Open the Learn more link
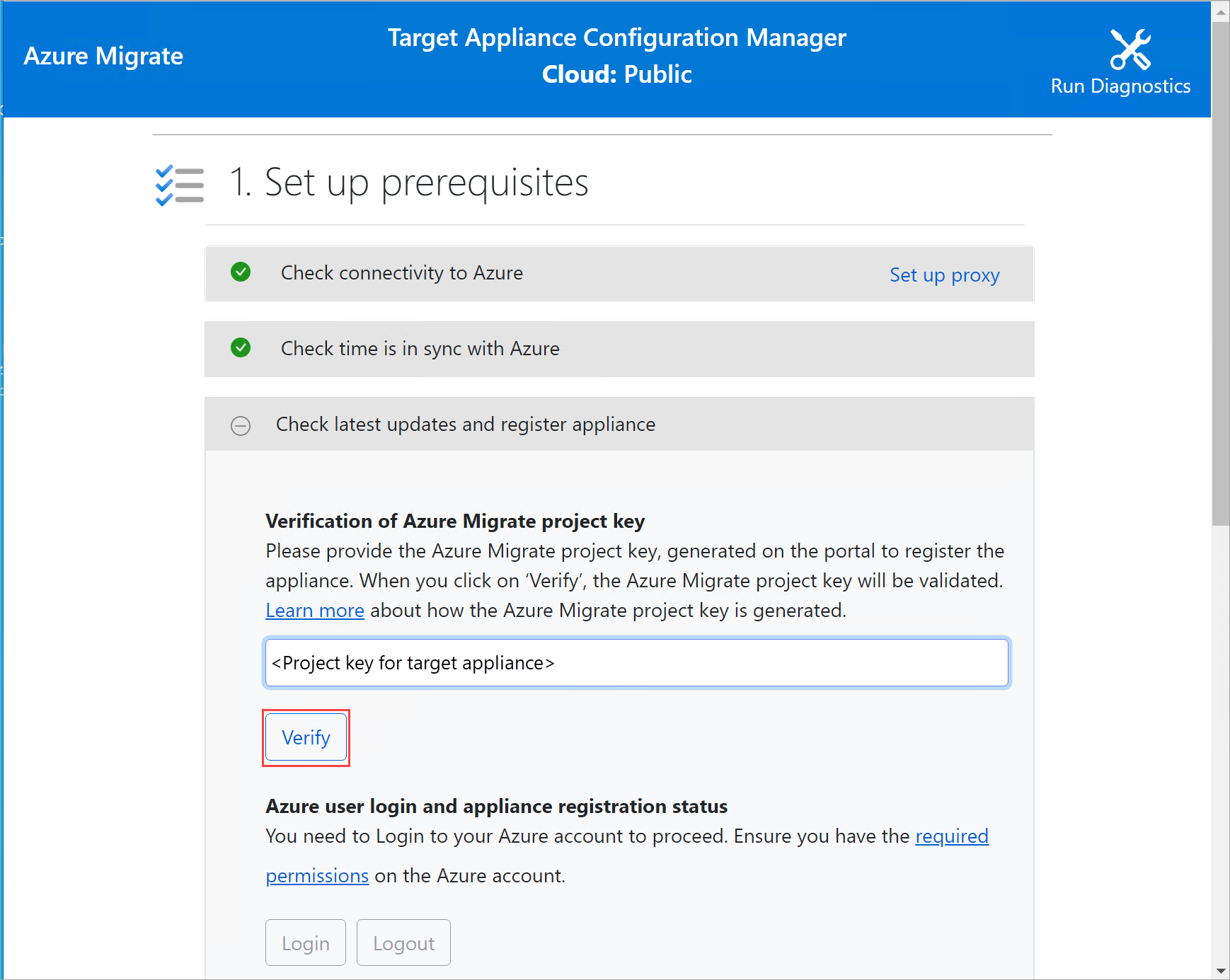The height and width of the screenshot is (980, 1230). coord(315,610)
